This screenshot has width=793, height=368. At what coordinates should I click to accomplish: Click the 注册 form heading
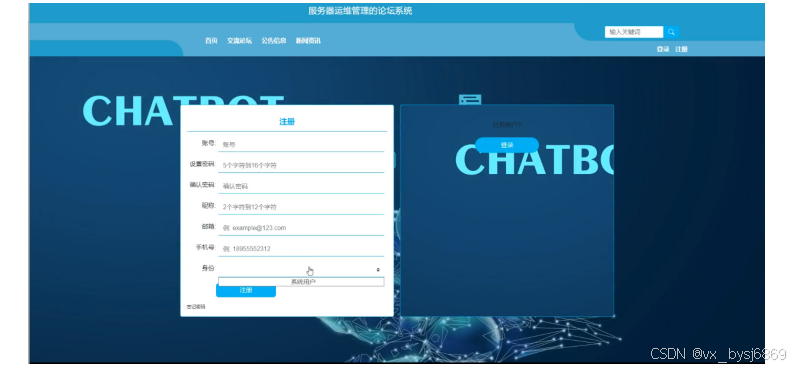(x=287, y=122)
